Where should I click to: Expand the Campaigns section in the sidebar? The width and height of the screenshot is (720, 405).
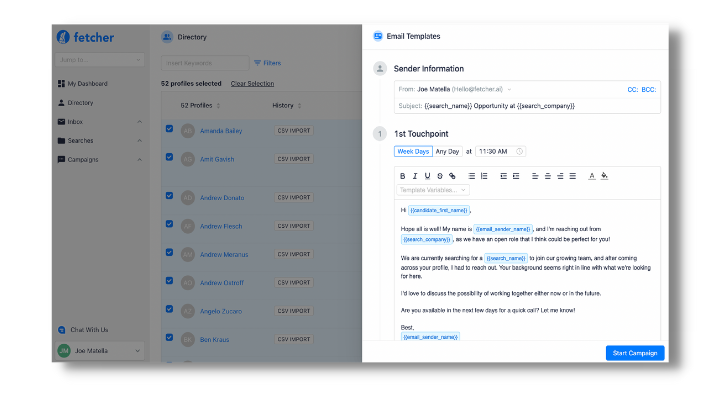(139, 159)
